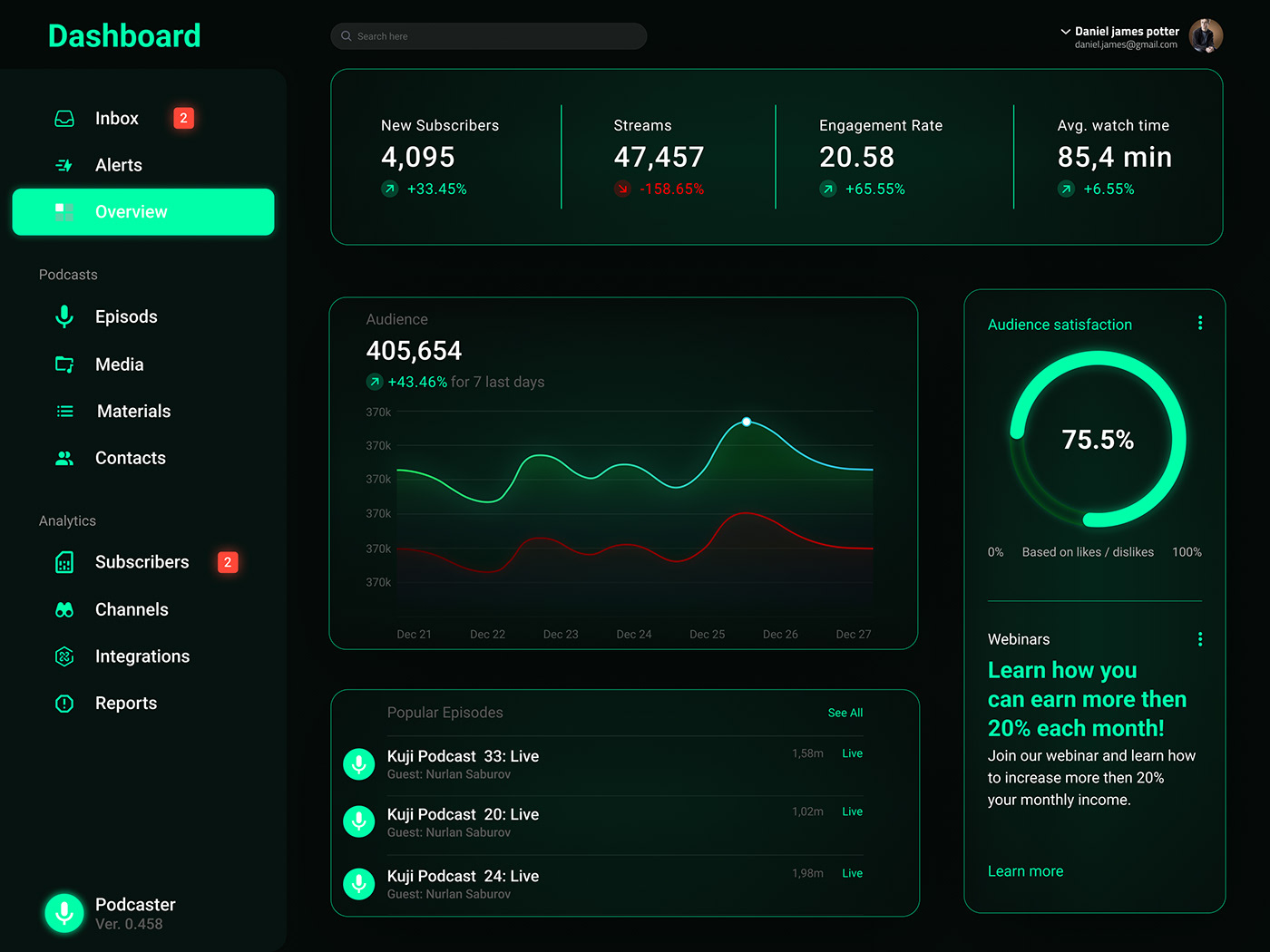Screen dimensions: 1270x952
Task: Select the Reports icon
Action: [x=63, y=703]
